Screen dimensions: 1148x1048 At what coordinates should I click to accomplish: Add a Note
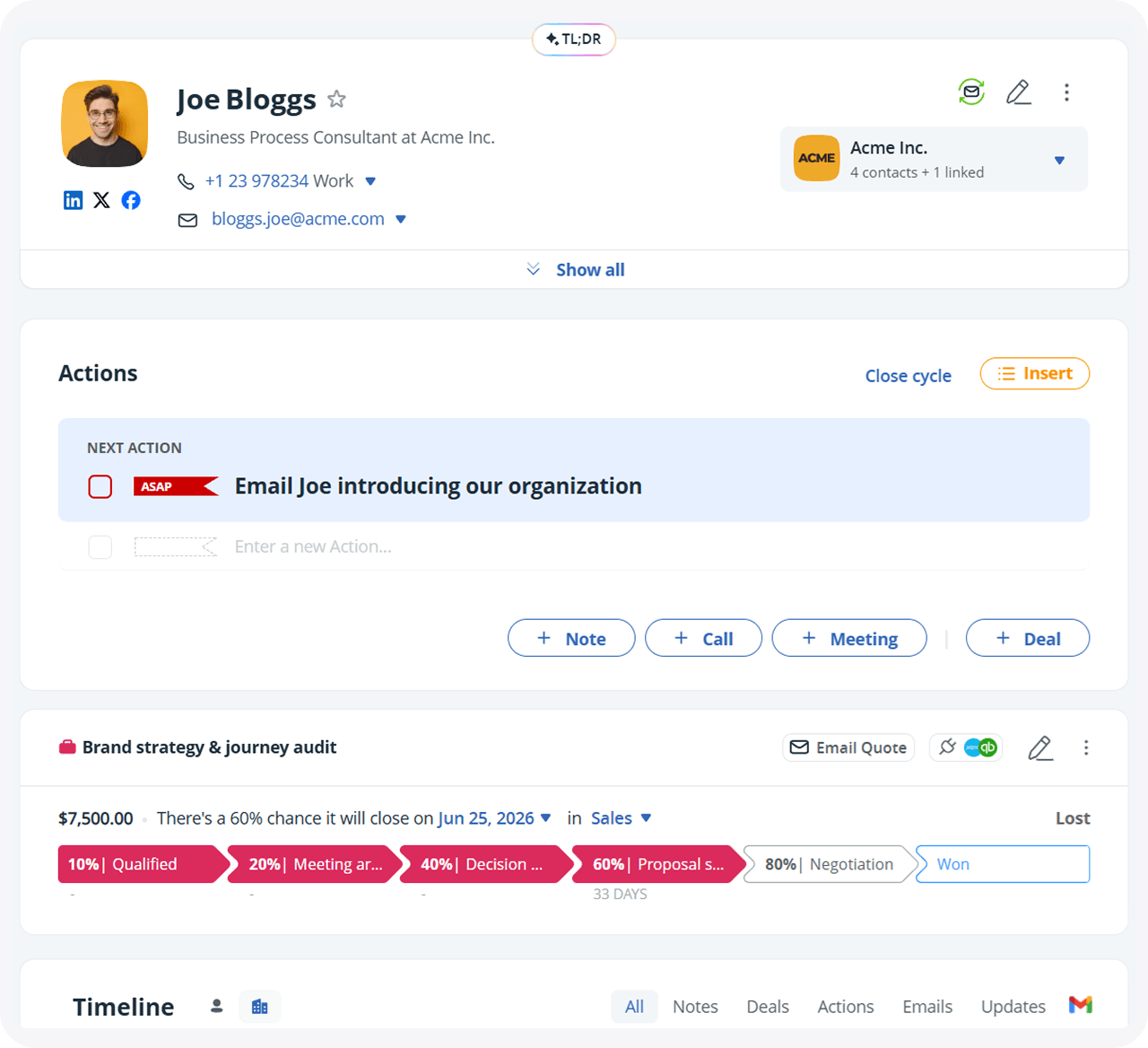pyautogui.click(x=571, y=638)
